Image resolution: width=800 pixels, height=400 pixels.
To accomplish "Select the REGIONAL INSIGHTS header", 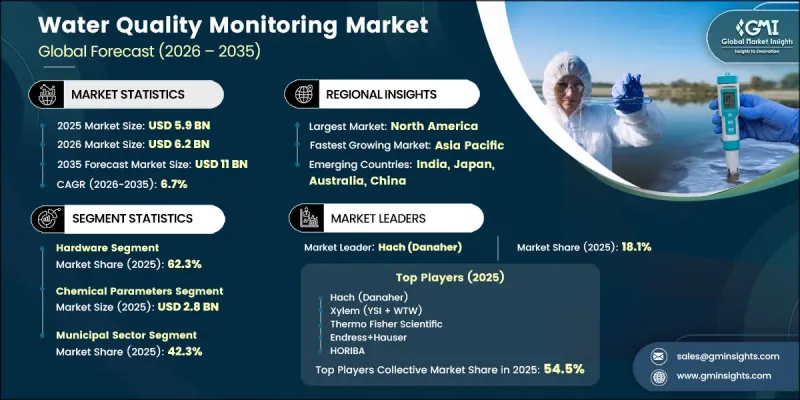I will point(381,94).
